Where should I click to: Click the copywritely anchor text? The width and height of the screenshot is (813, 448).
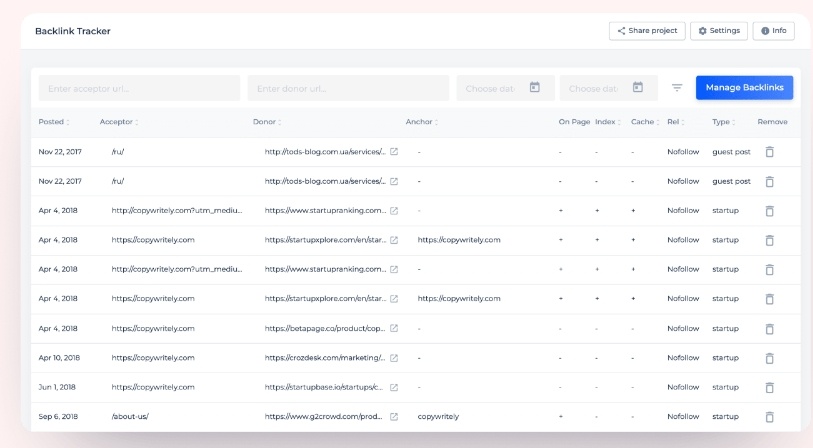(x=438, y=416)
